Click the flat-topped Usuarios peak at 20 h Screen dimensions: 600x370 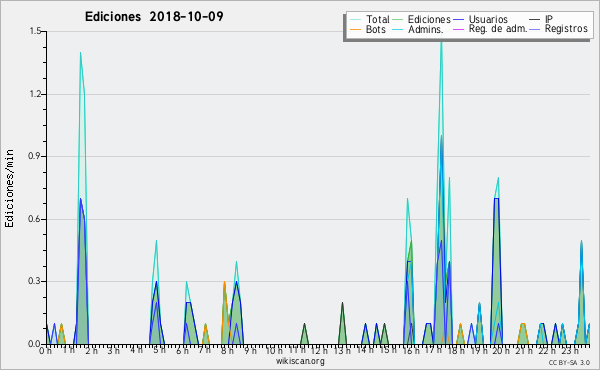click(496, 199)
